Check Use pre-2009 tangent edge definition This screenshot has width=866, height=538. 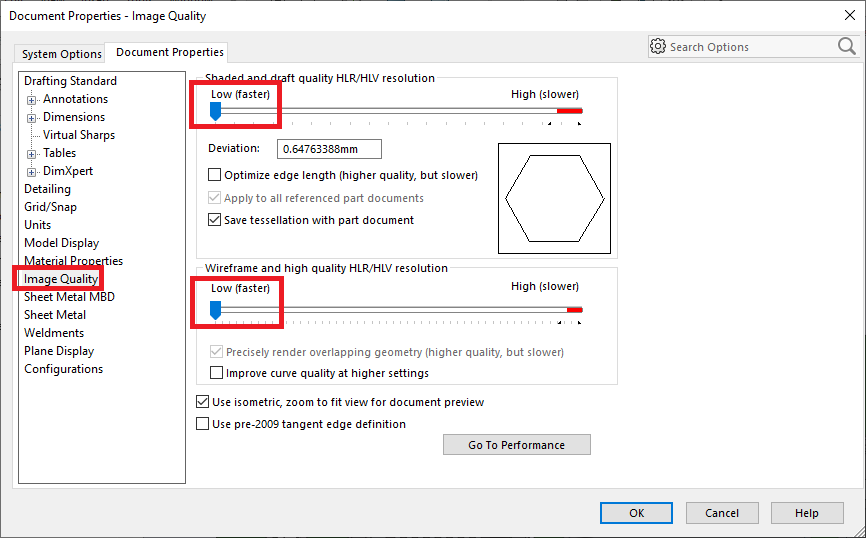[203, 424]
